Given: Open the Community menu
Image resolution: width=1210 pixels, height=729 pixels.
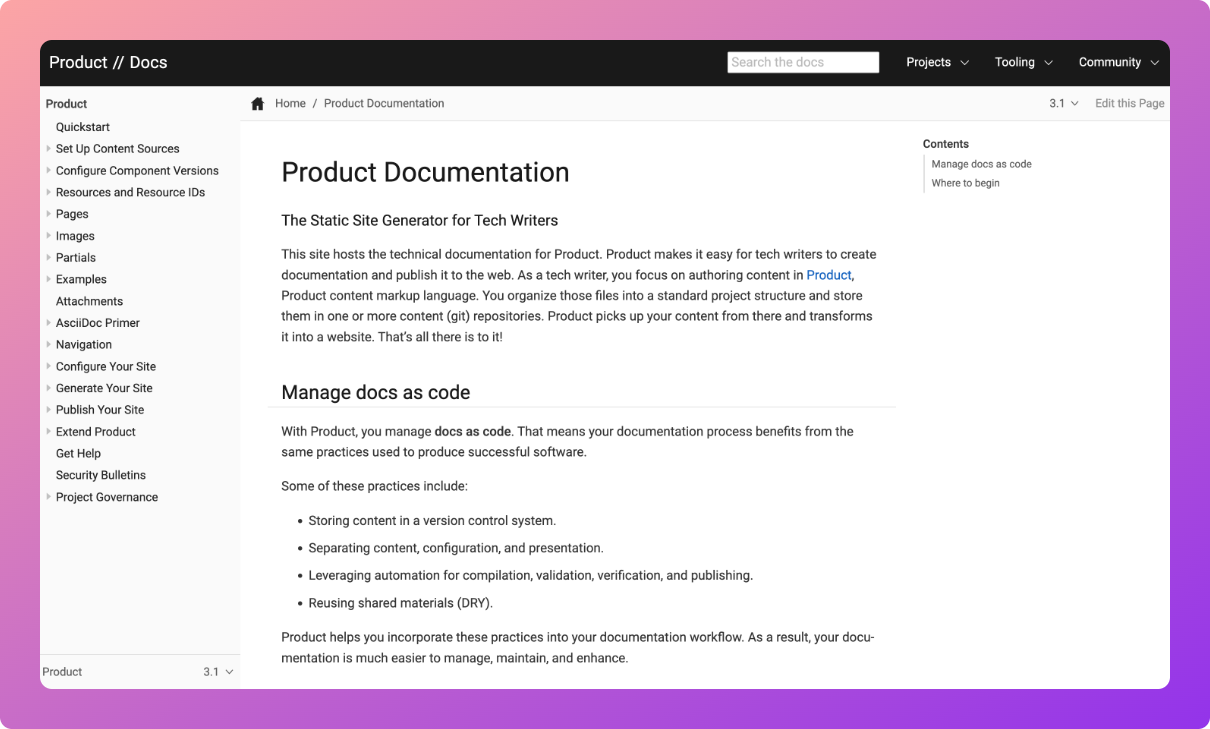Looking at the screenshot, I should pyautogui.click(x=1117, y=62).
